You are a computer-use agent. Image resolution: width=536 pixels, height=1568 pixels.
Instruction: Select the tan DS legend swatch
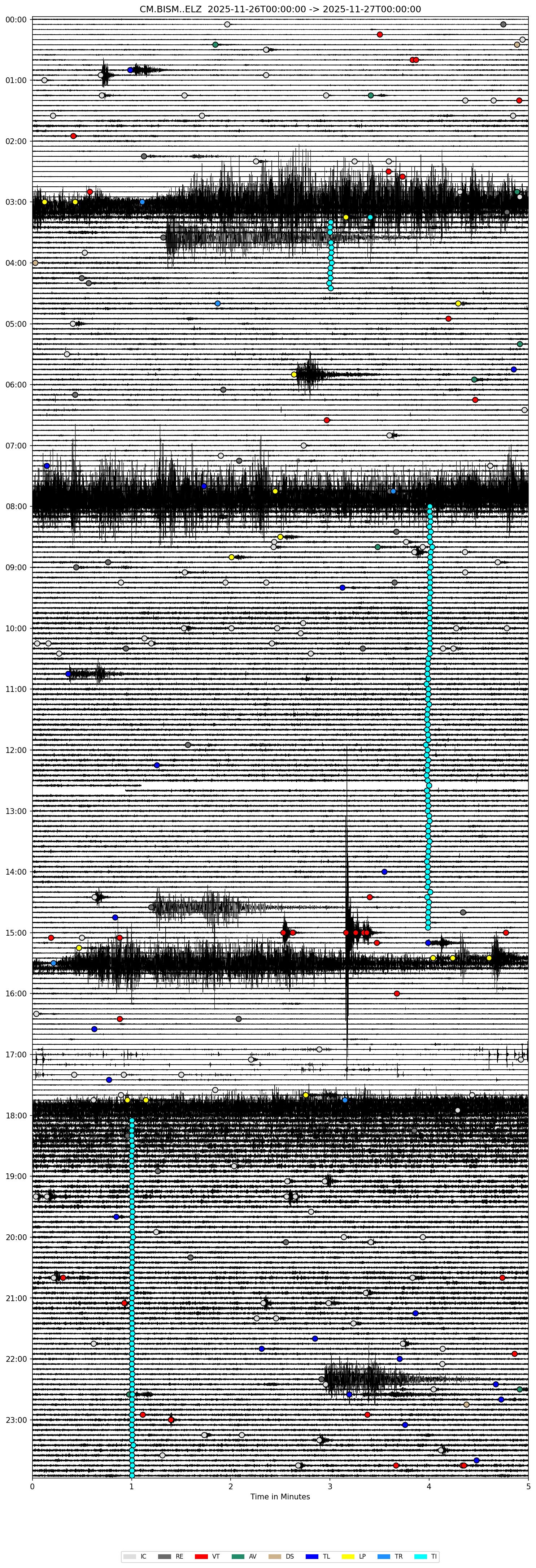click(x=275, y=1551)
